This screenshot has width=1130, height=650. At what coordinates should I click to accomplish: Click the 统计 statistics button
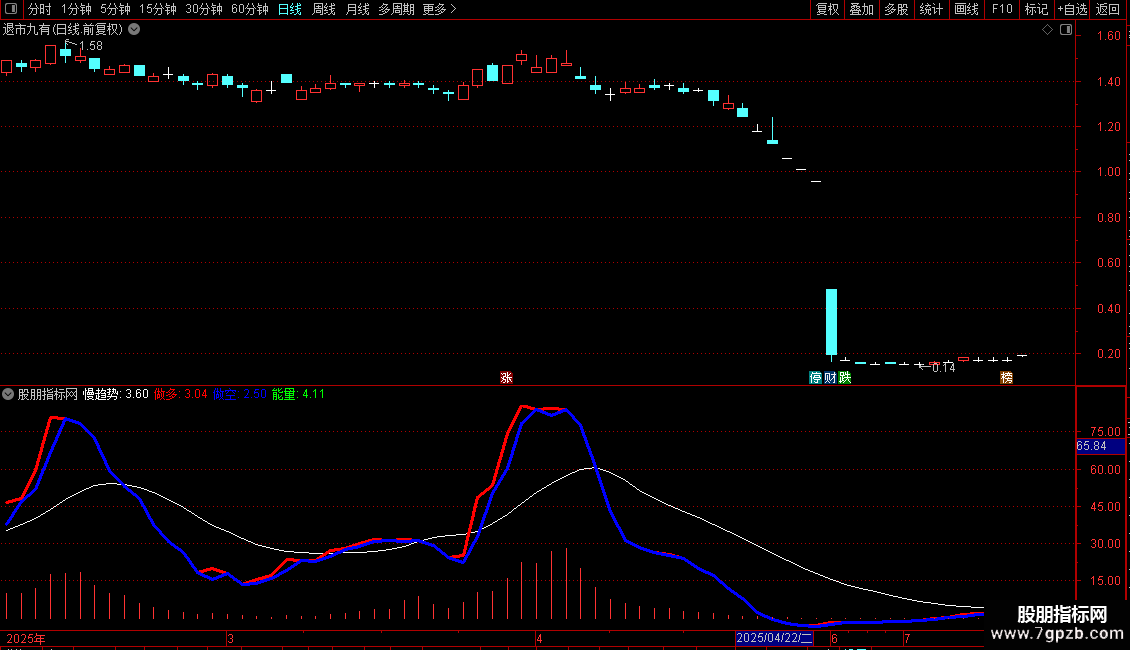click(x=931, y=9)
